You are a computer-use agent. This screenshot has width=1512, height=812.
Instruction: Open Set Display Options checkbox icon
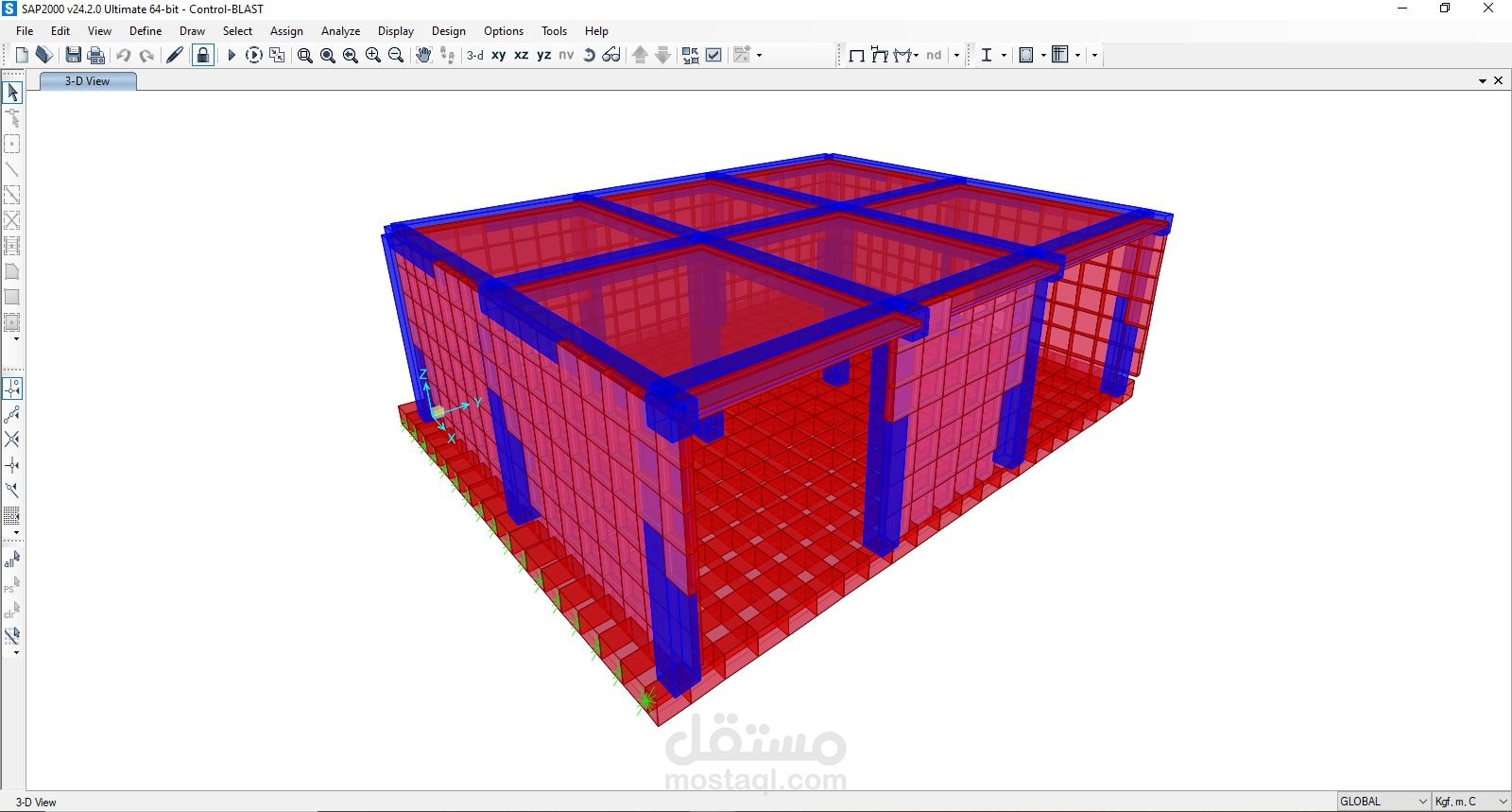point(713,55)
